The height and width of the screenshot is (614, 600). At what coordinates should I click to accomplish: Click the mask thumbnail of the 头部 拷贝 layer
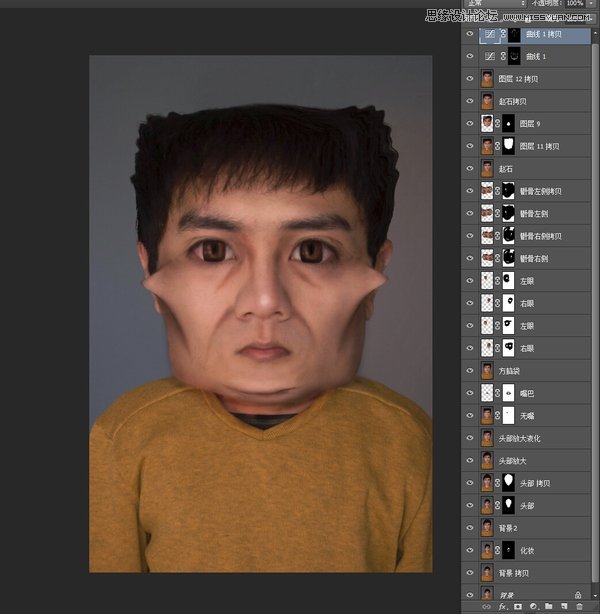(507, 482)
